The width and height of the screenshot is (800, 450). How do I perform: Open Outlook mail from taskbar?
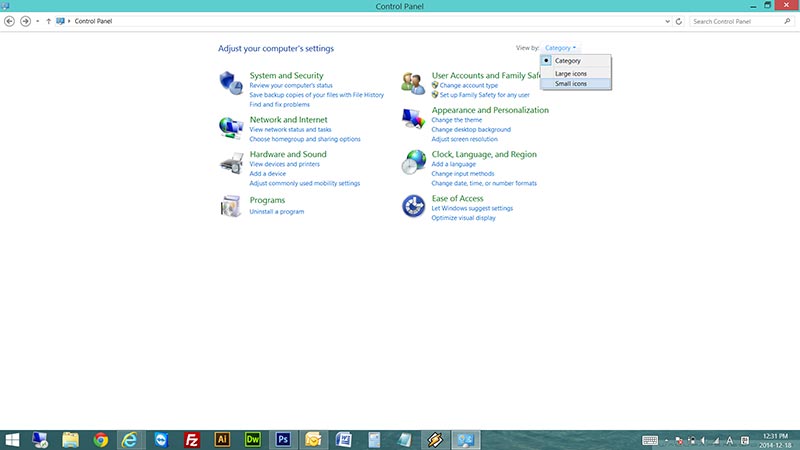[x=313, y=440]
